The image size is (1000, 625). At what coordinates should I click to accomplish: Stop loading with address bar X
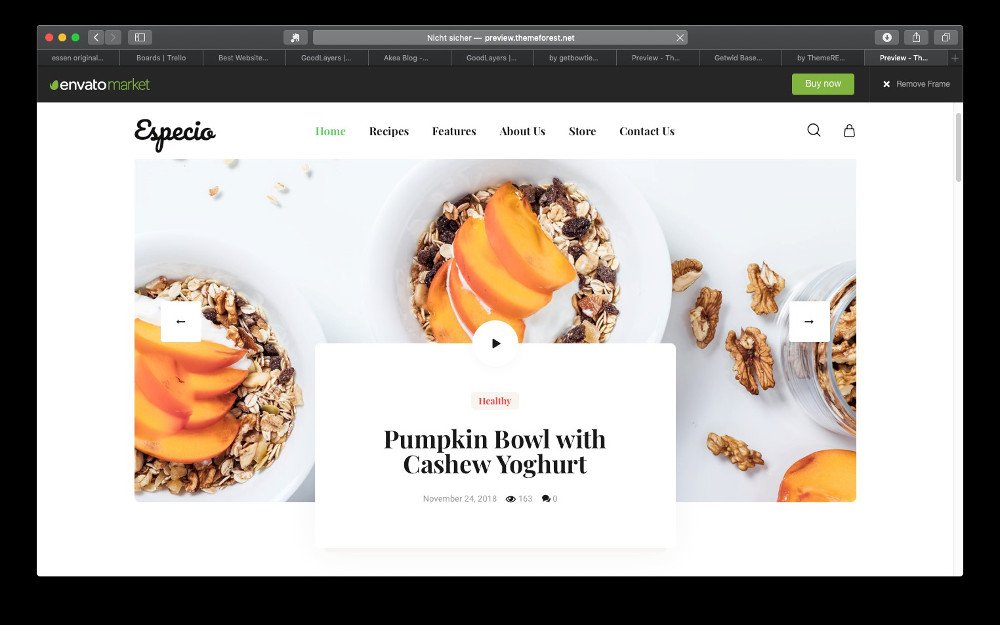coord(680,38)
